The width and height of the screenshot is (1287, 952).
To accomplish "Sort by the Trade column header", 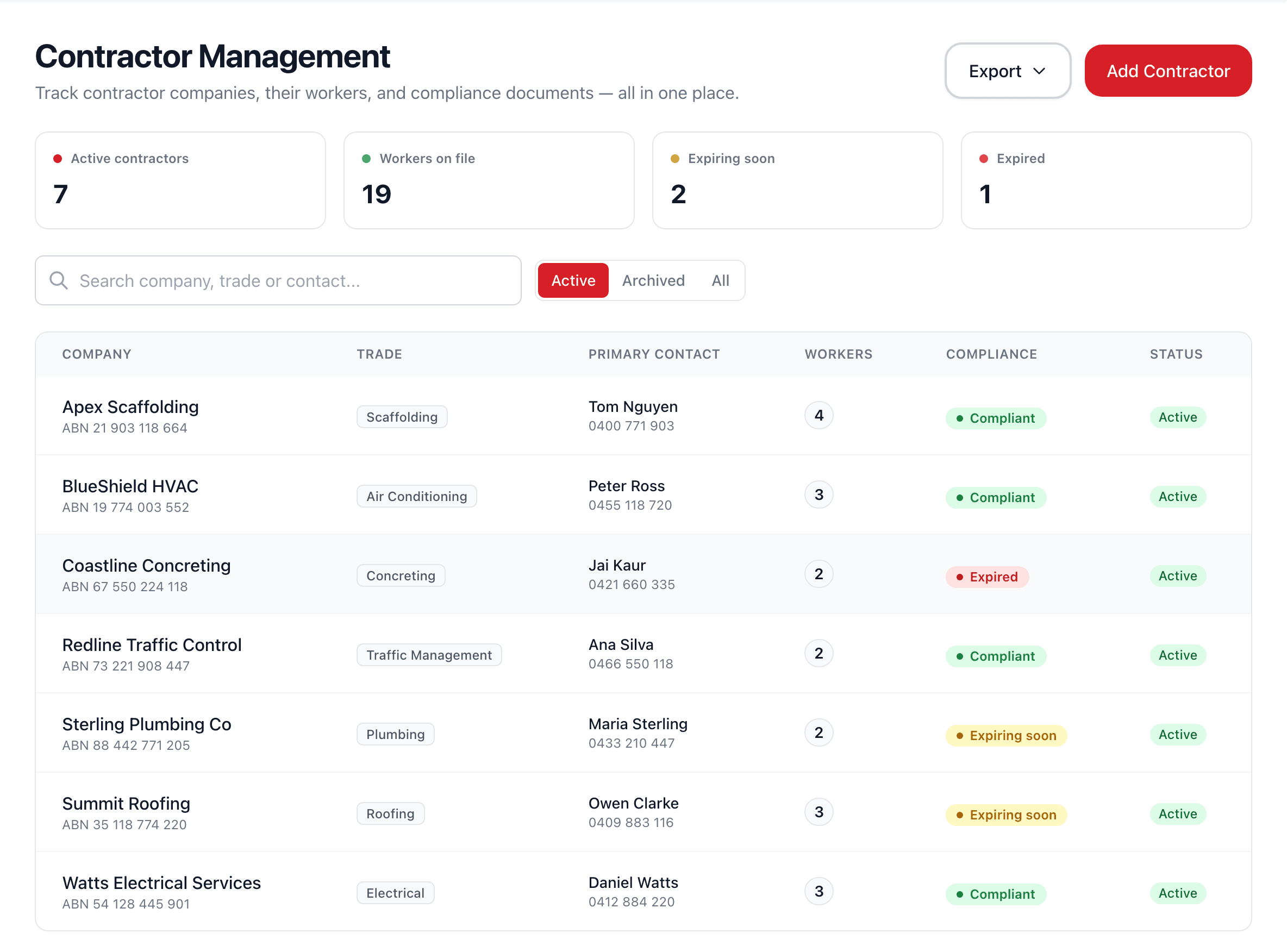I will pyautogui.click(x=379, y=354).
